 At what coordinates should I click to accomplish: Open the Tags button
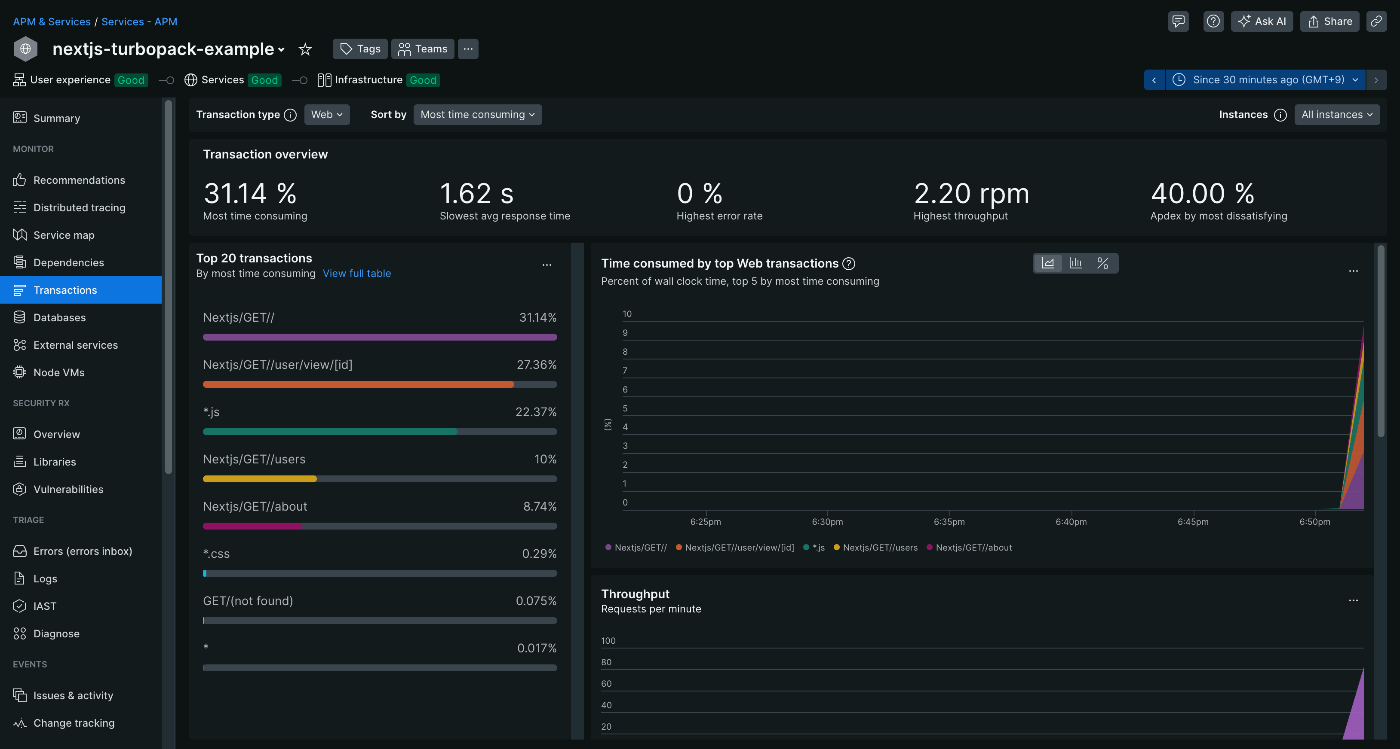(360, 49)
